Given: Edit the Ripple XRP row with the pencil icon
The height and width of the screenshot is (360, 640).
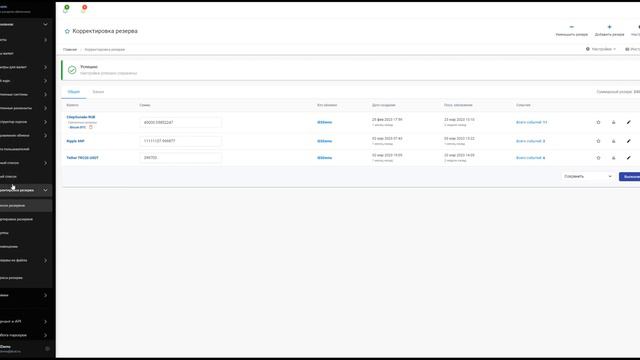Looking at the screenshot, I should 629,141.
